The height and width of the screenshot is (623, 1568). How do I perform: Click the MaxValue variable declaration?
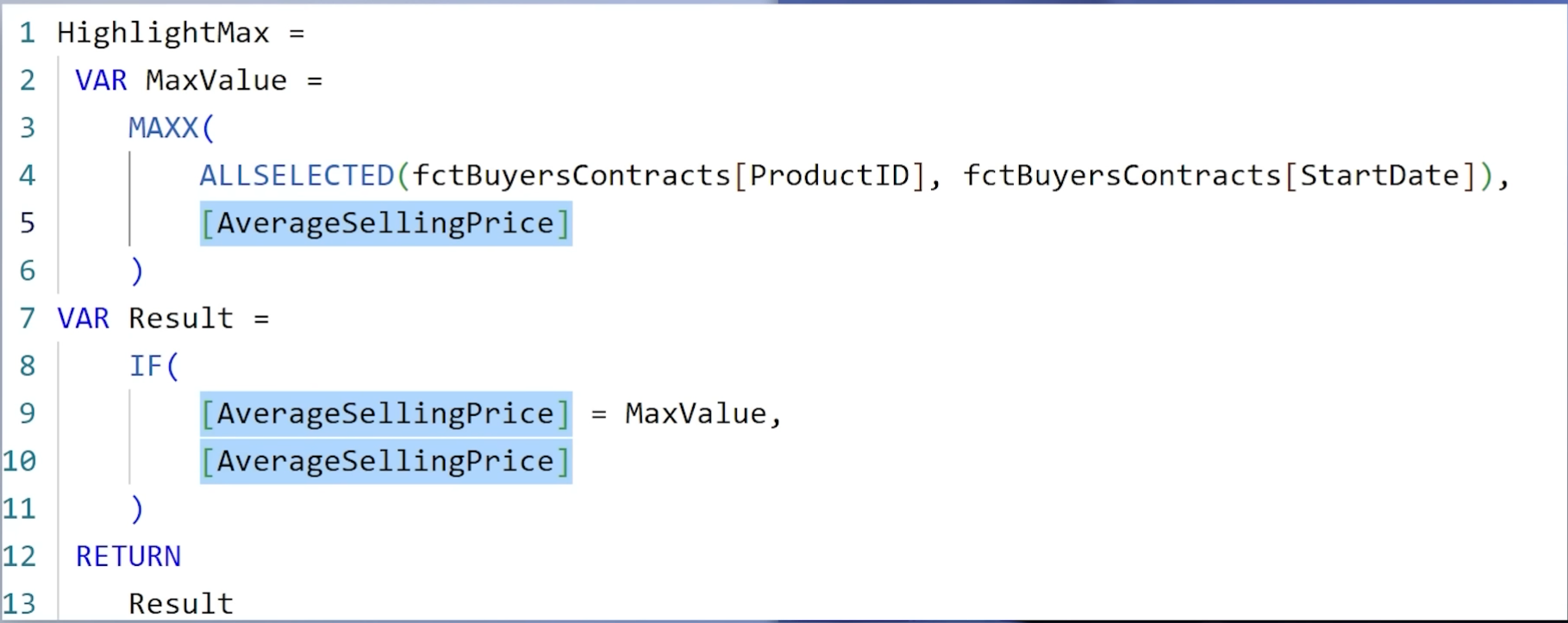point(216,80)
